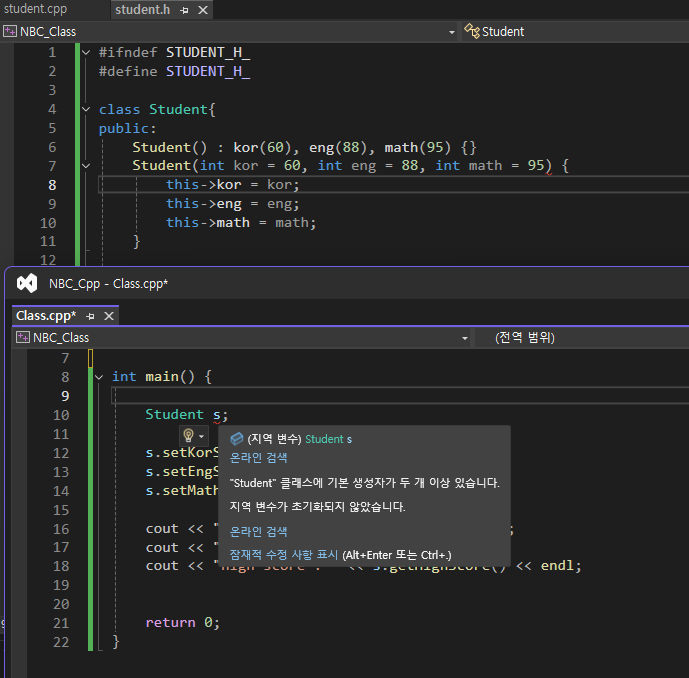Screen dimensions: 689x678
Task: Click line number 8 in student.h gutter
Action: coord(52,185)
